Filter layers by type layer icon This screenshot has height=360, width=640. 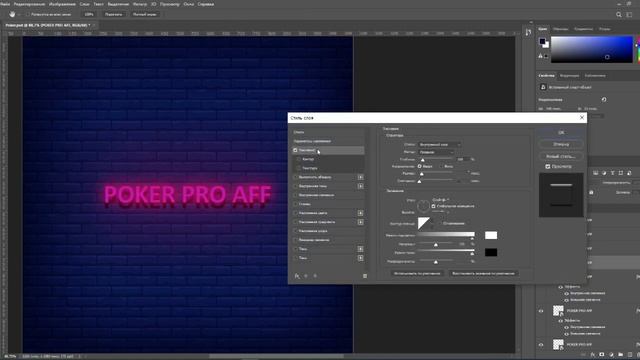(x=612, y=173)
